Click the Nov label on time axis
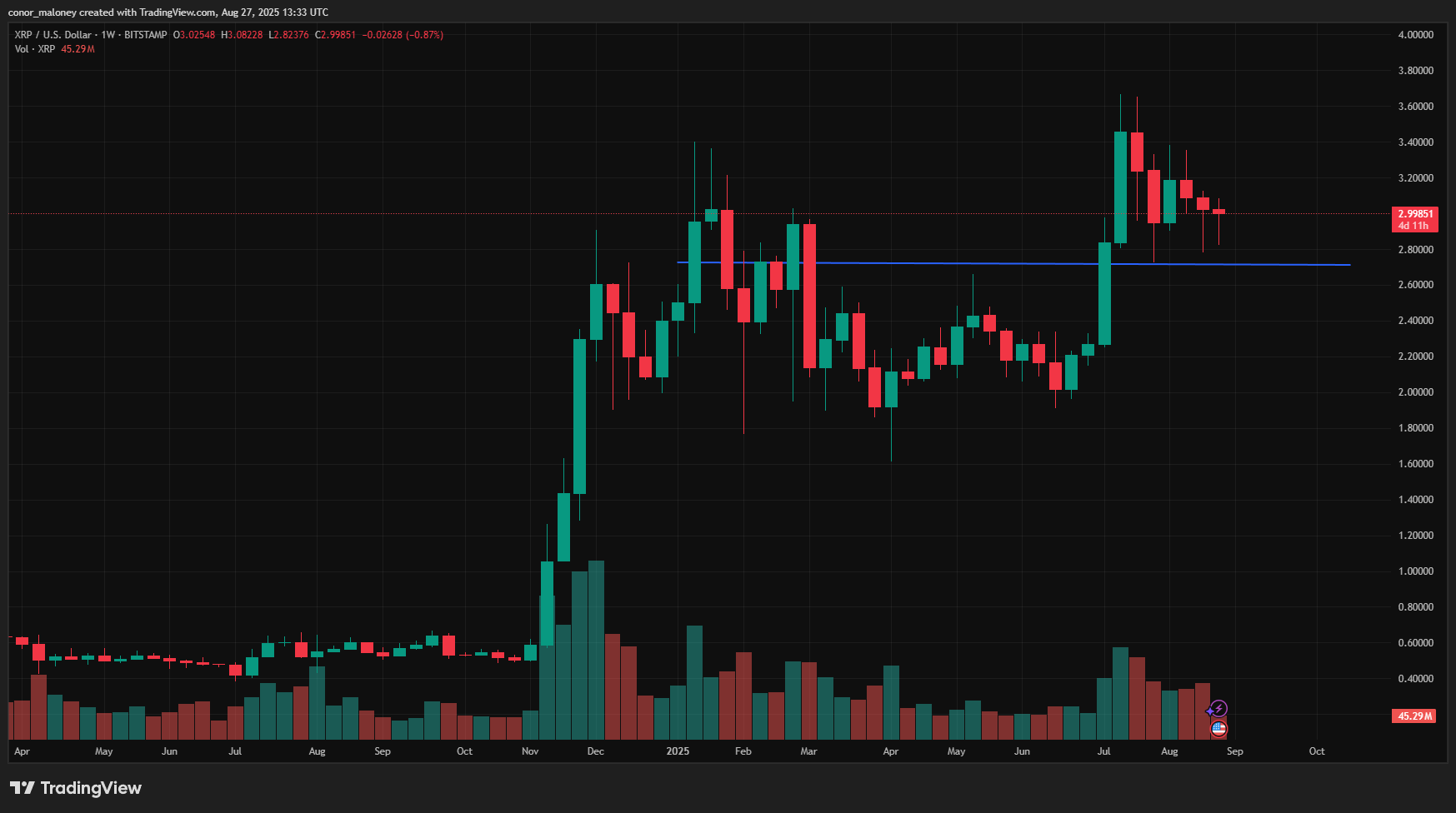This screenshot has height=813, width=1456. [x=530, y=751]
